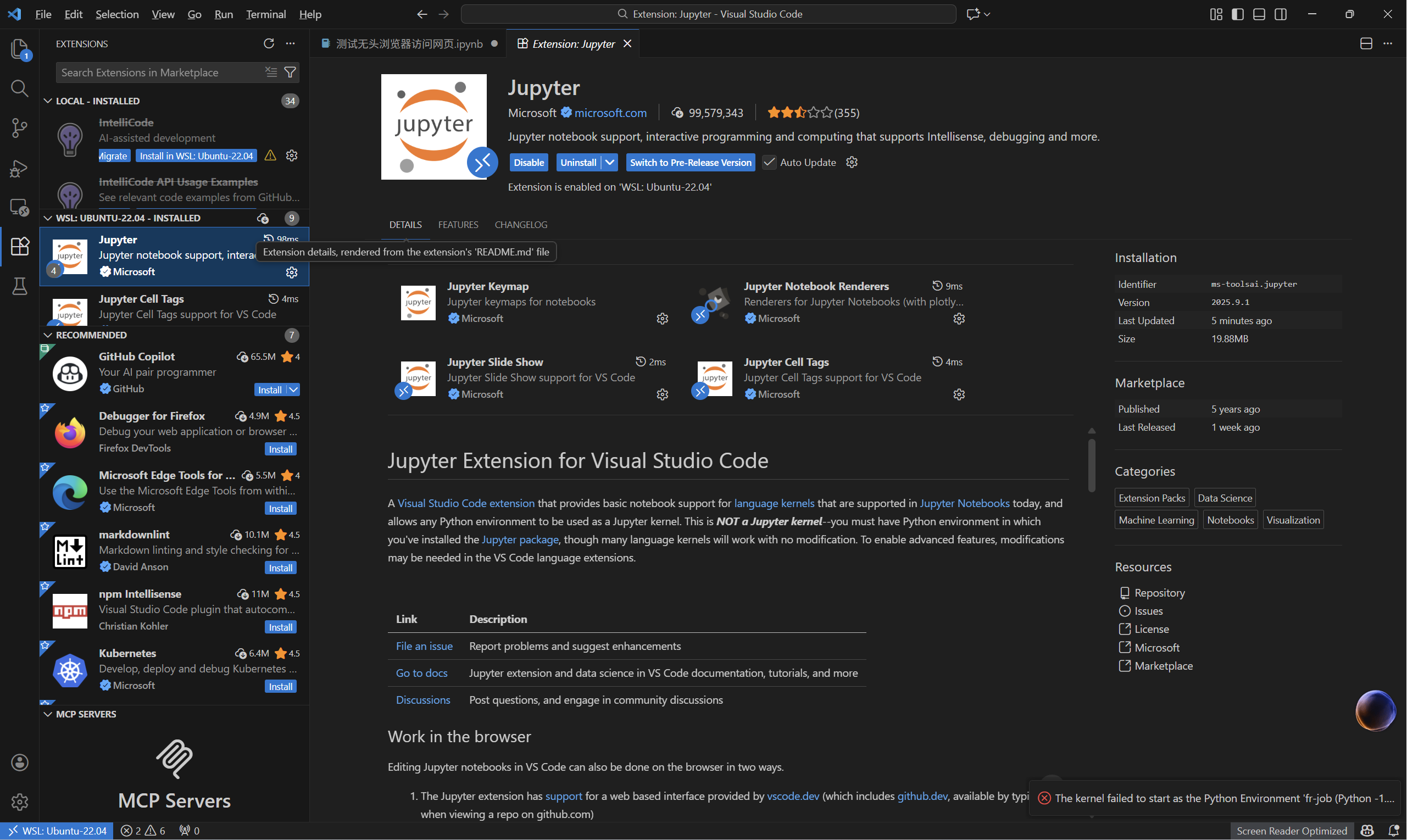Open Remote Explorer in activity bar
Viewport: 1407px width, 840px height.
pos(19,208)
